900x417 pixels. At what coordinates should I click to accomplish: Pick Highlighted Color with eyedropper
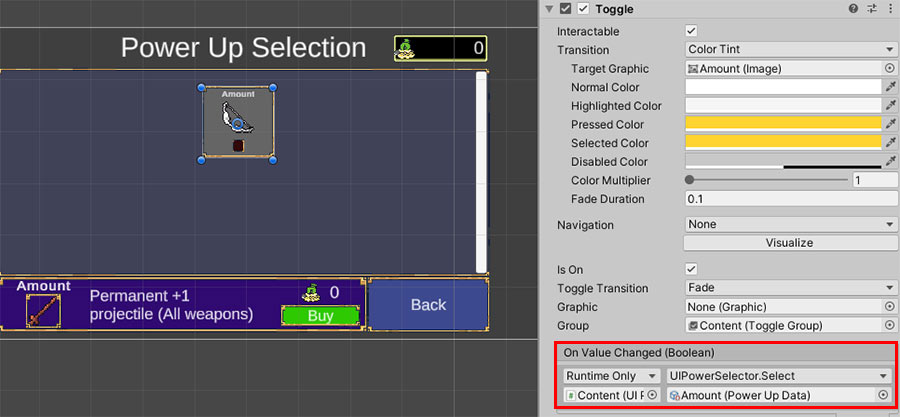890,106
